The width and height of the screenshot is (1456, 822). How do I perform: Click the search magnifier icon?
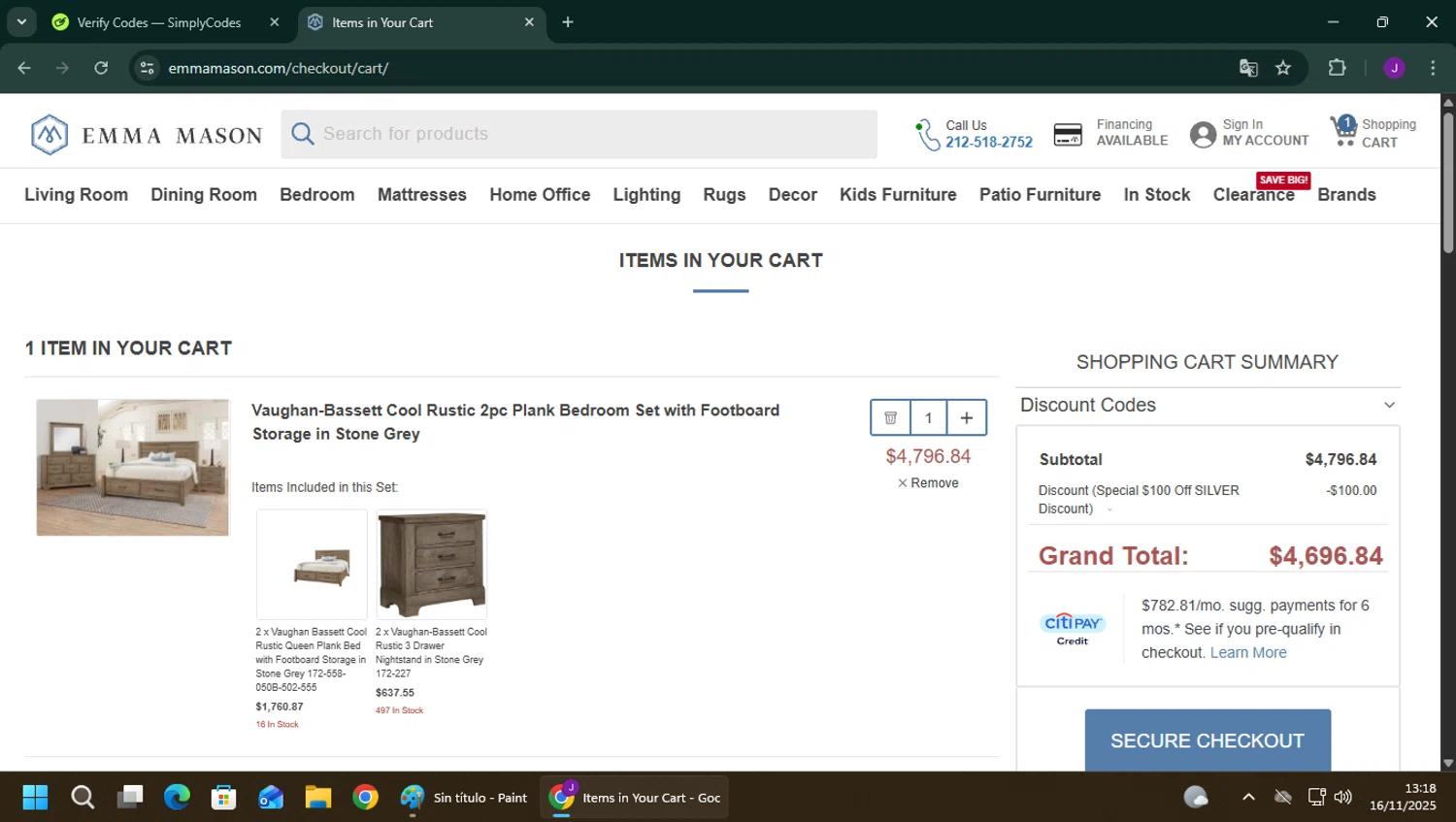(x=303, y=134)
